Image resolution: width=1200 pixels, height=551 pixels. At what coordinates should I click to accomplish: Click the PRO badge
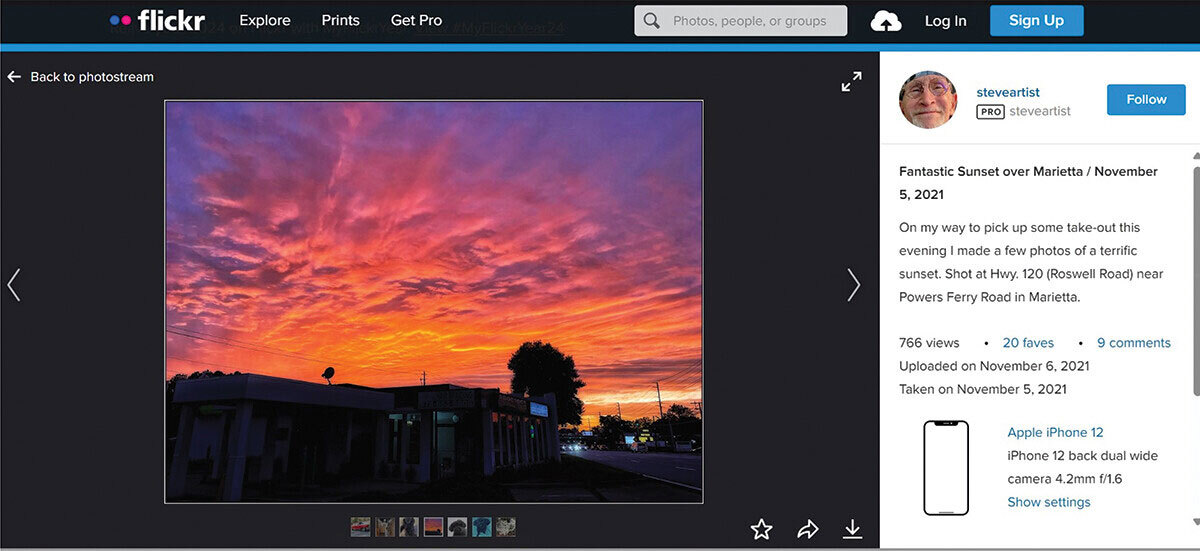990,112
